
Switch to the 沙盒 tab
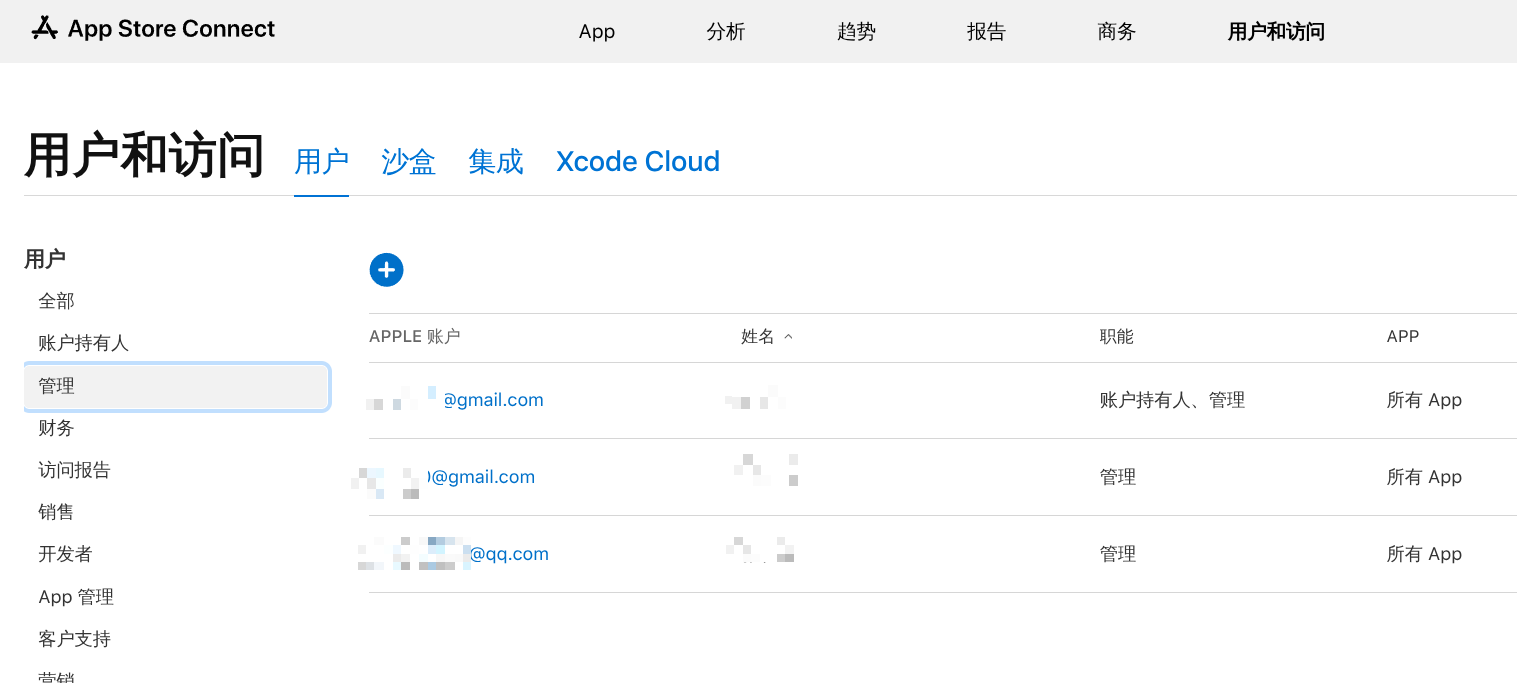tap(408, 161)
